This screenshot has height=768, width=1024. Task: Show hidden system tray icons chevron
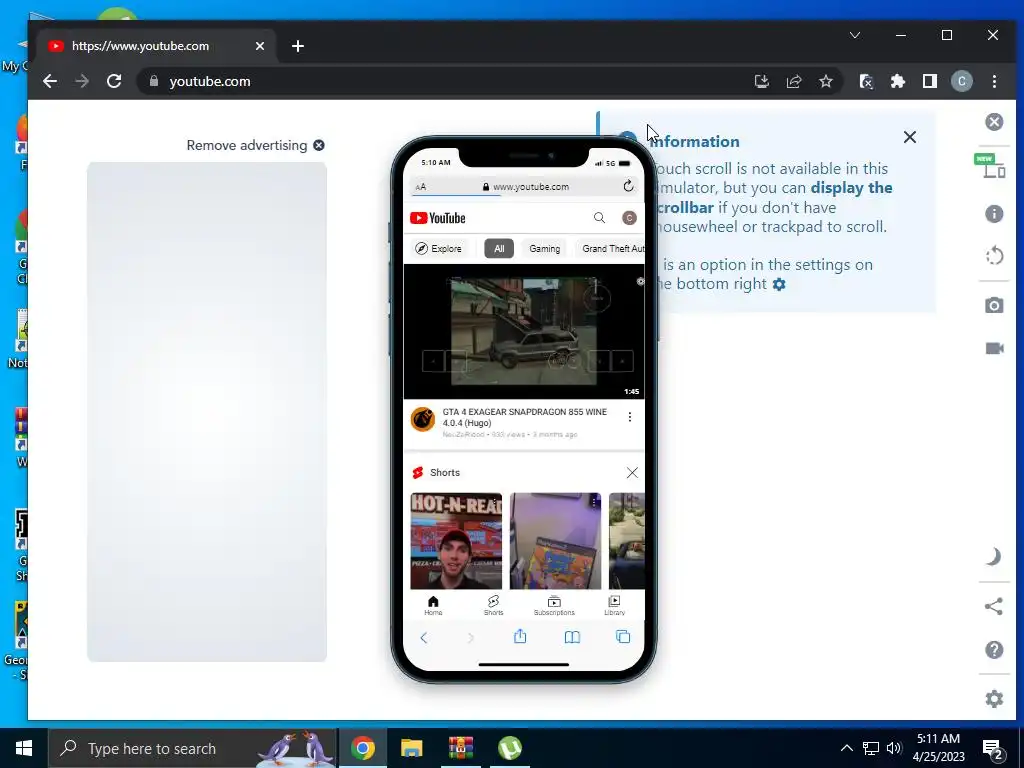pyautogui.click(x=846, y=748)
